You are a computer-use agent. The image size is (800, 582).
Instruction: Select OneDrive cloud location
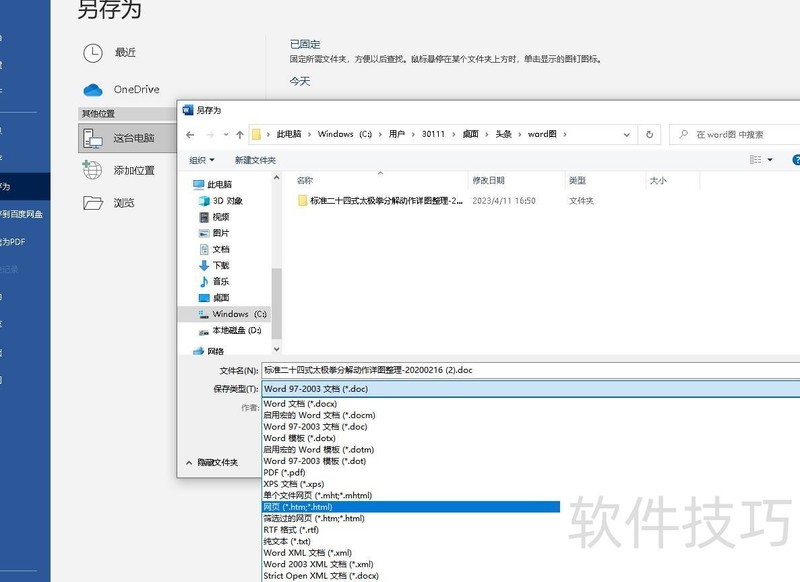coord(121,90)
